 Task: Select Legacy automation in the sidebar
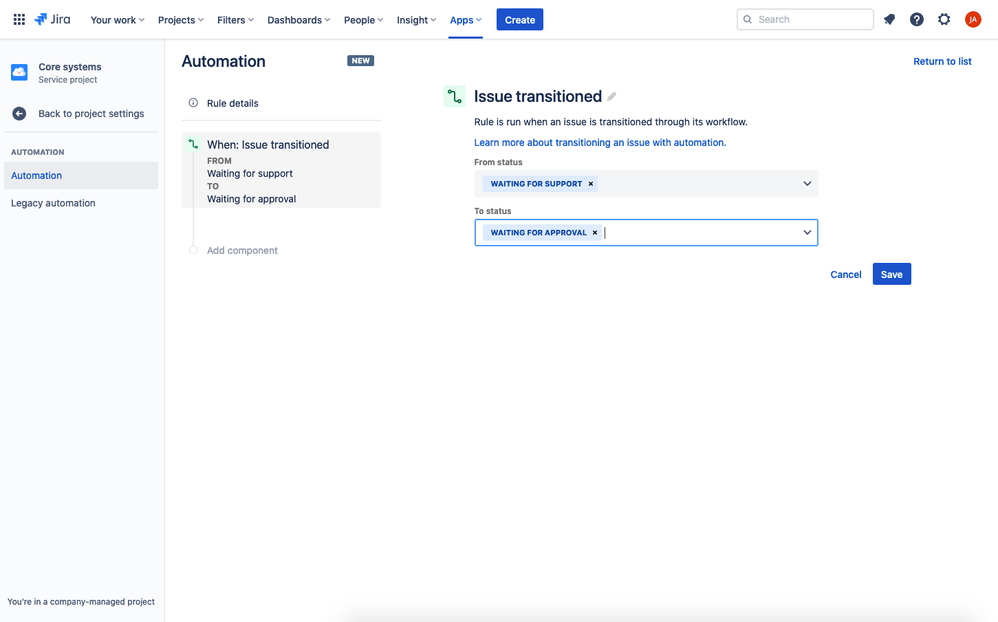tap(81, 203)
